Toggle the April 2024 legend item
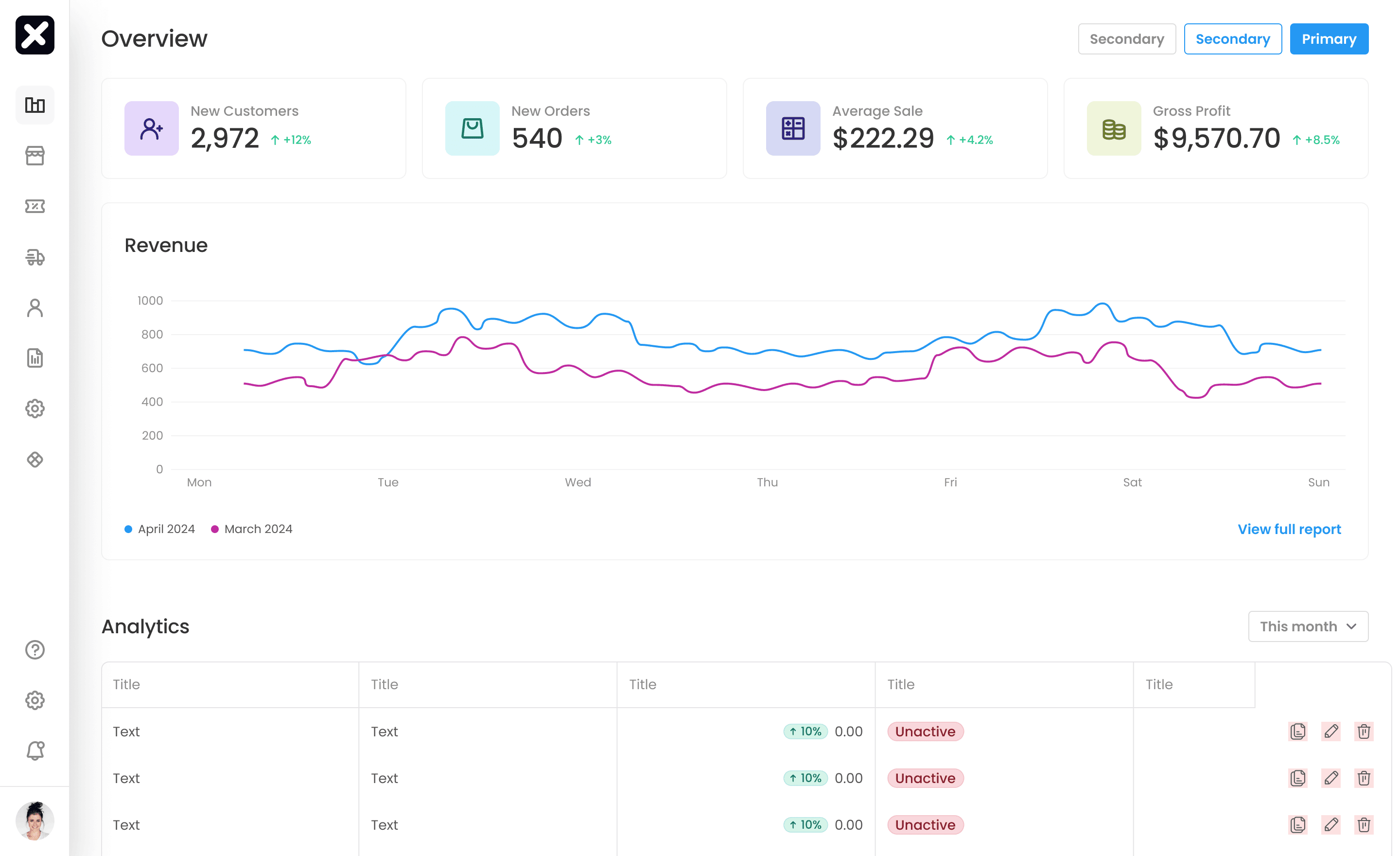Viewport: 1400px width, 856px height. (x=159, y=529)
